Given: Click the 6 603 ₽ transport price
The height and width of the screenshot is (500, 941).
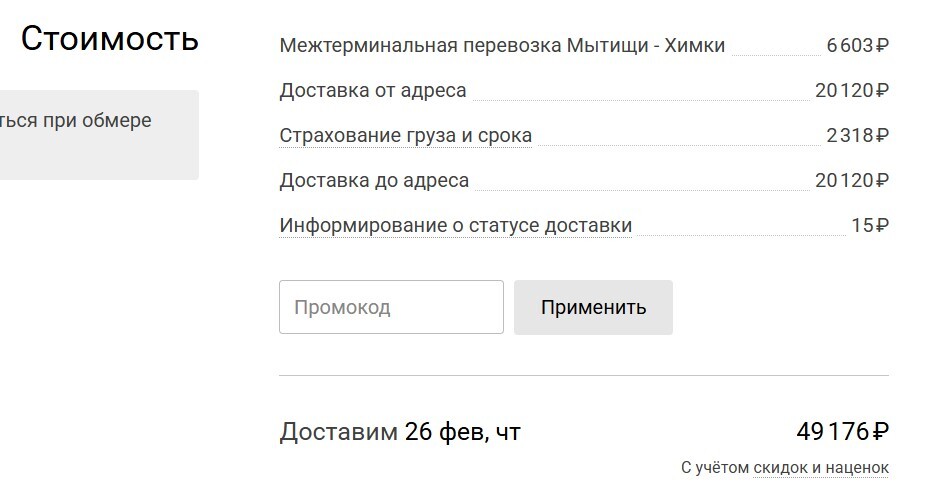Looking at the screenshot, I should coord(857,45).
